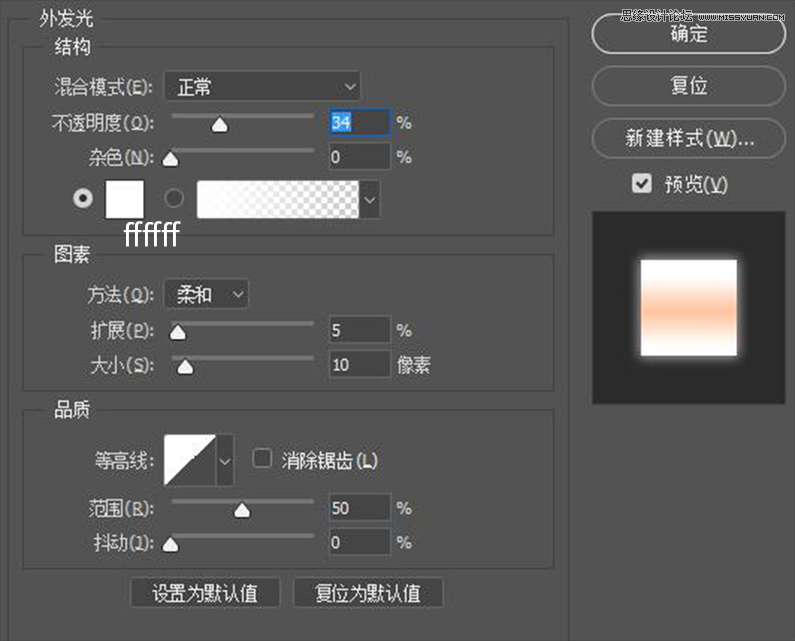Open 新建样式(W)... dialog
This screenshot has width=795, height=641.
[x=689, y=138]
